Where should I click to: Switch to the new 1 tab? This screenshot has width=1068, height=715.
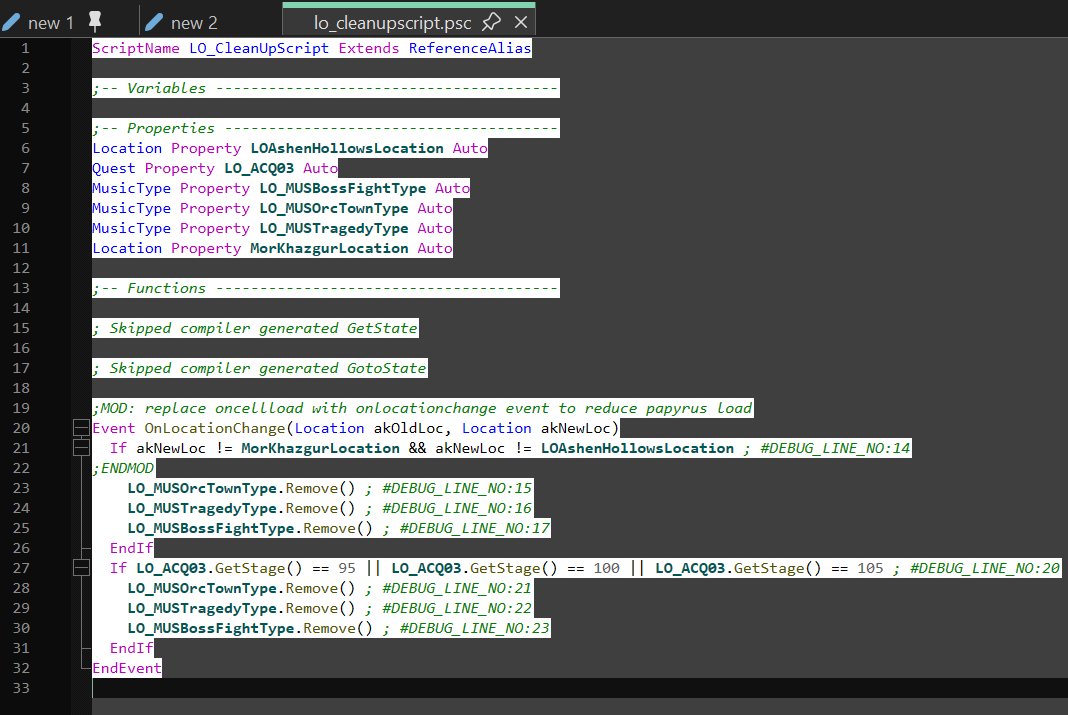[x=51, y=22]
